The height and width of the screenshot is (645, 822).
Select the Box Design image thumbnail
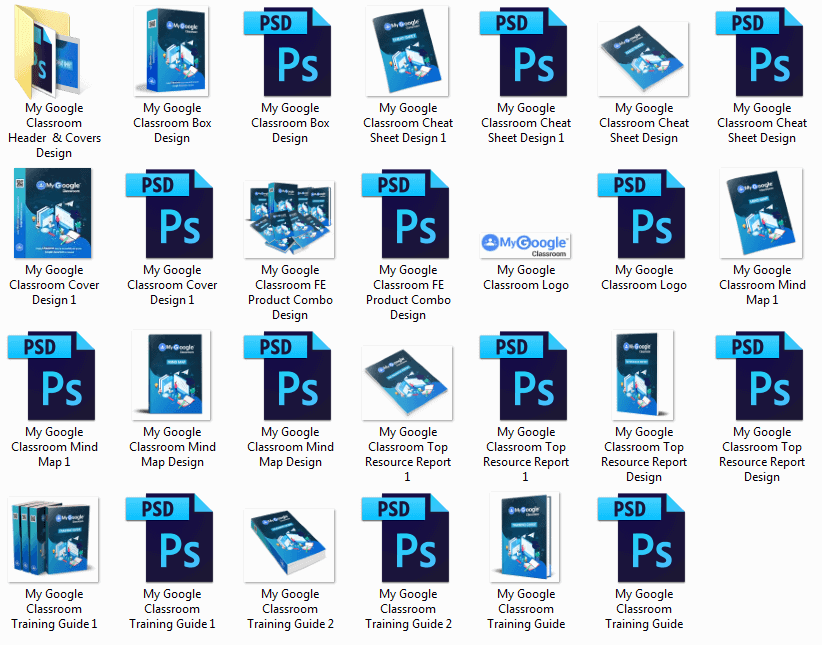coord(171,51)
